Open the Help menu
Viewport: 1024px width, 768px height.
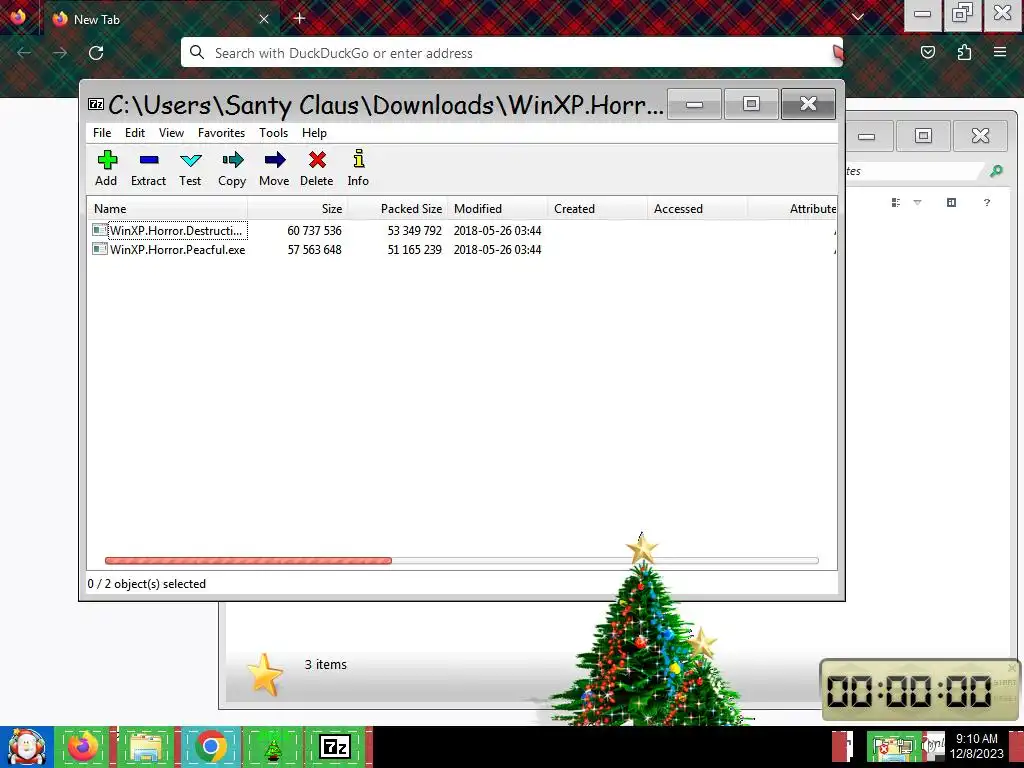click(x=314, y=133)
